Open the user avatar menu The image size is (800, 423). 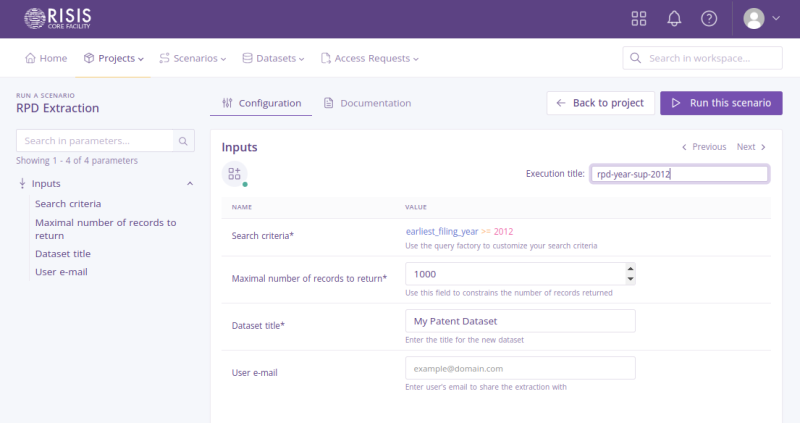(x=762, y=19)
